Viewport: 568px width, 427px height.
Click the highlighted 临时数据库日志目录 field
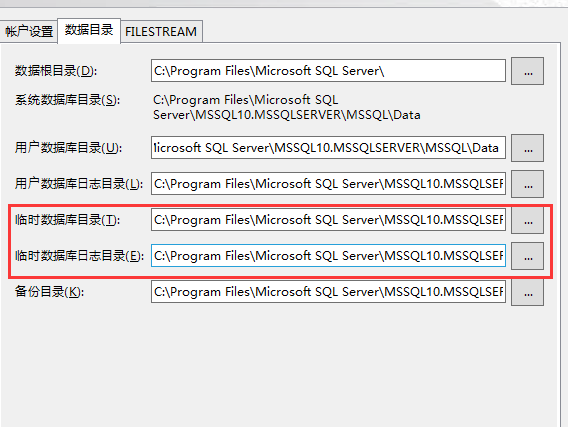[328, 256]
